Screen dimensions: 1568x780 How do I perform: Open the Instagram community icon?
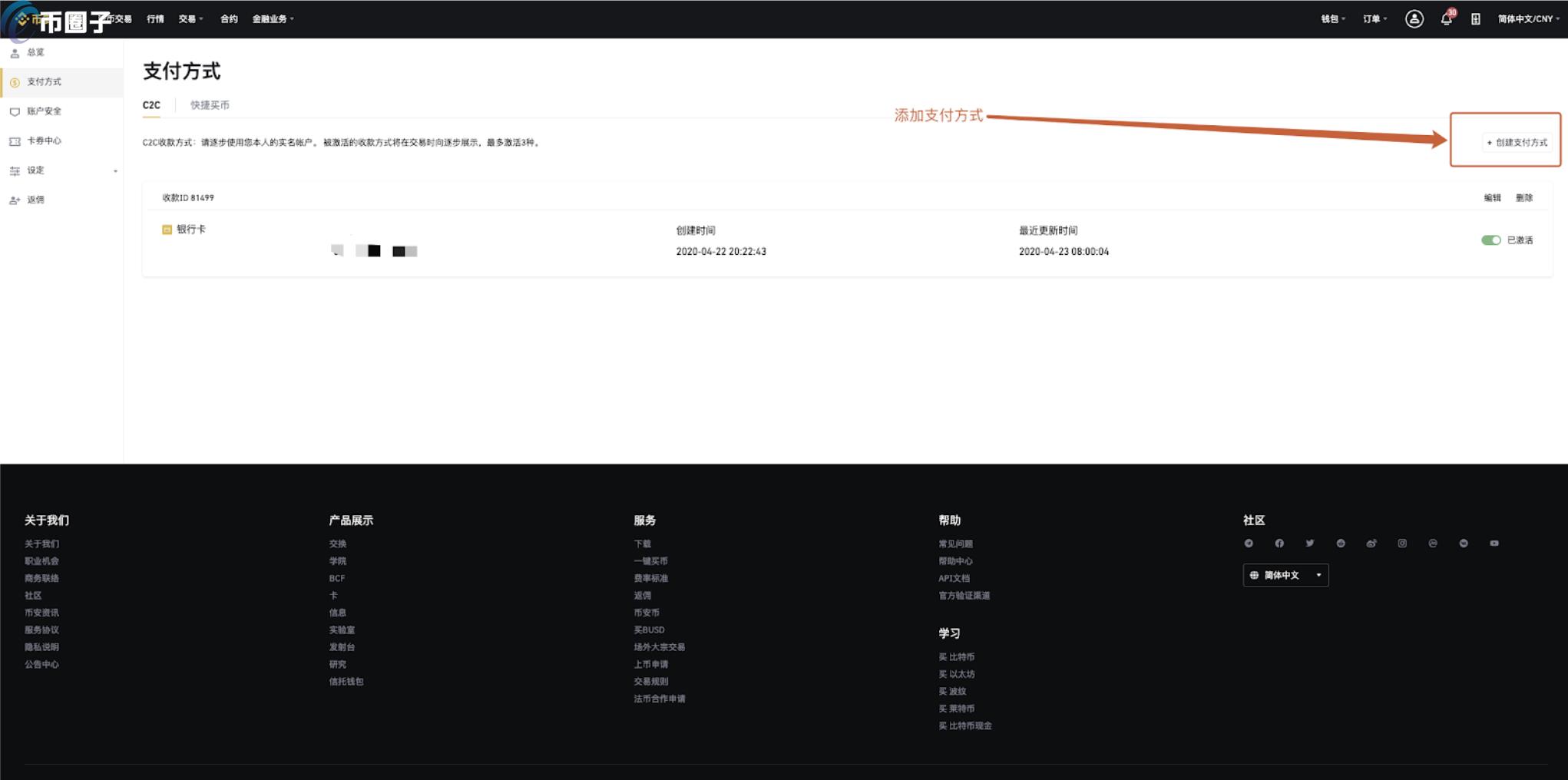click(x=1402, y=544)
